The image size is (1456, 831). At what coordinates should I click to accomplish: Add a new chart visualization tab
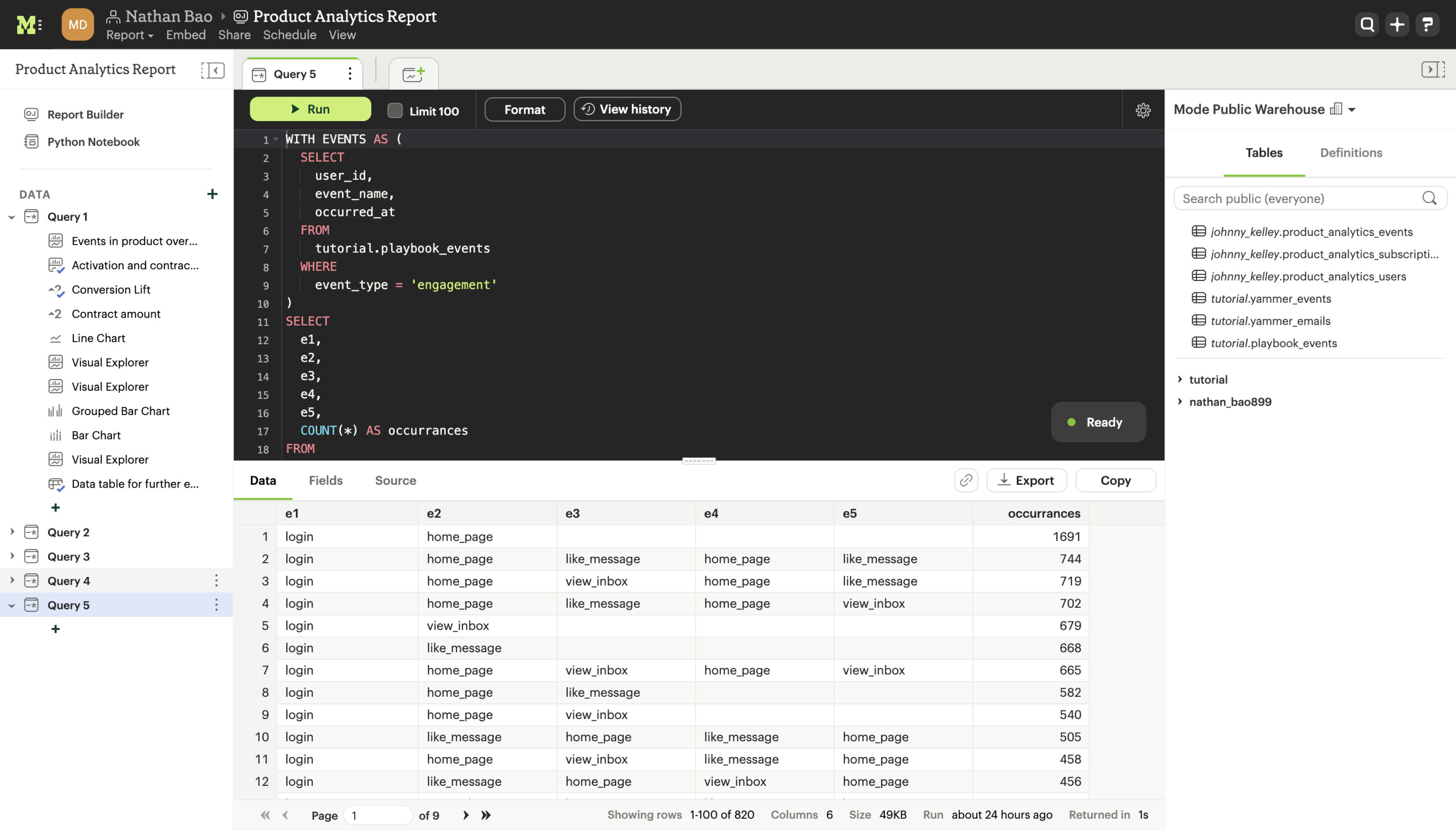(413, 74)
